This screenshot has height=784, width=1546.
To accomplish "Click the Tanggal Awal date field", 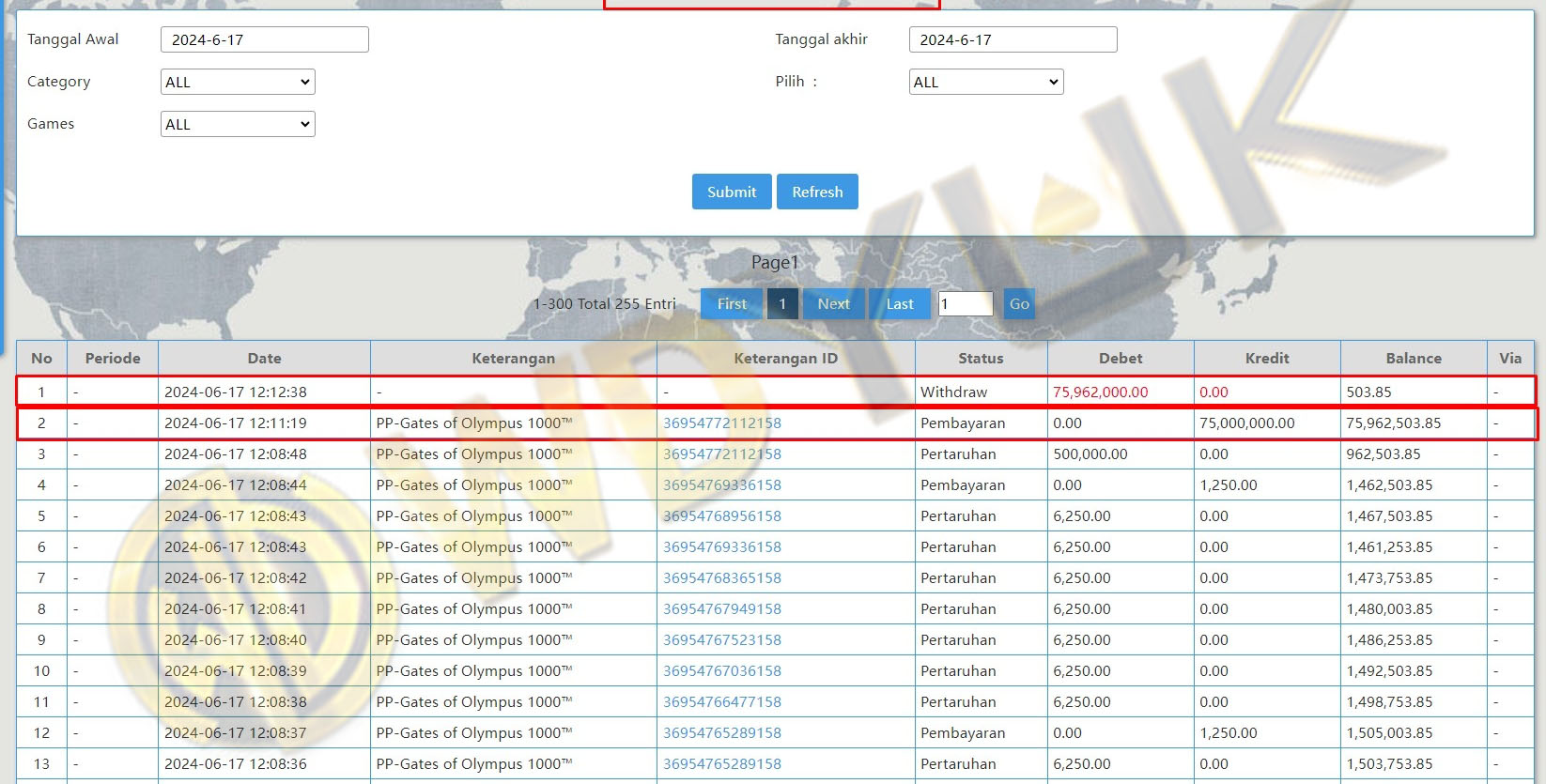I will [x=264, y=39].
